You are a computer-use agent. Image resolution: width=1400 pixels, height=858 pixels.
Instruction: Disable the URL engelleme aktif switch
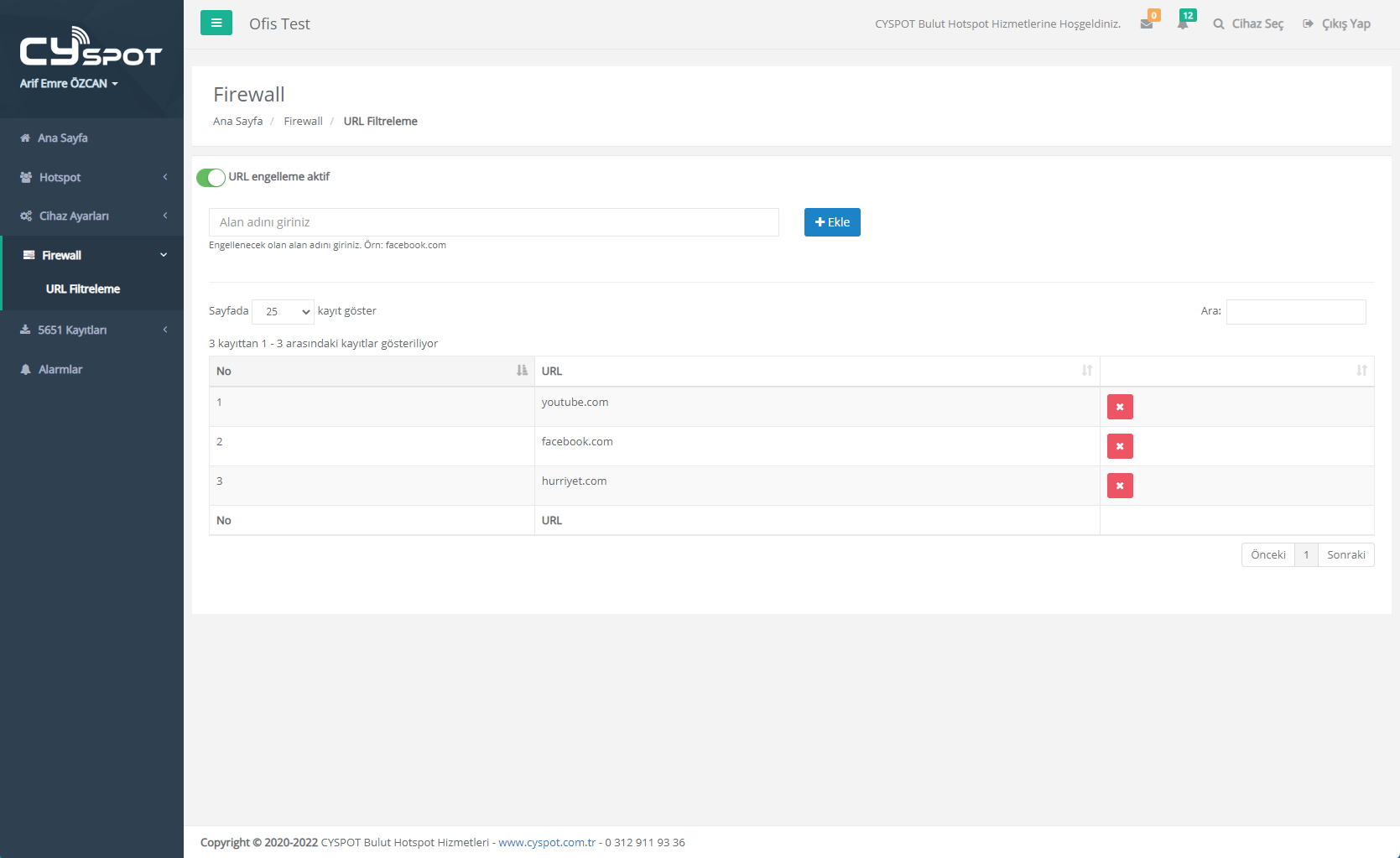pos(211,178)
